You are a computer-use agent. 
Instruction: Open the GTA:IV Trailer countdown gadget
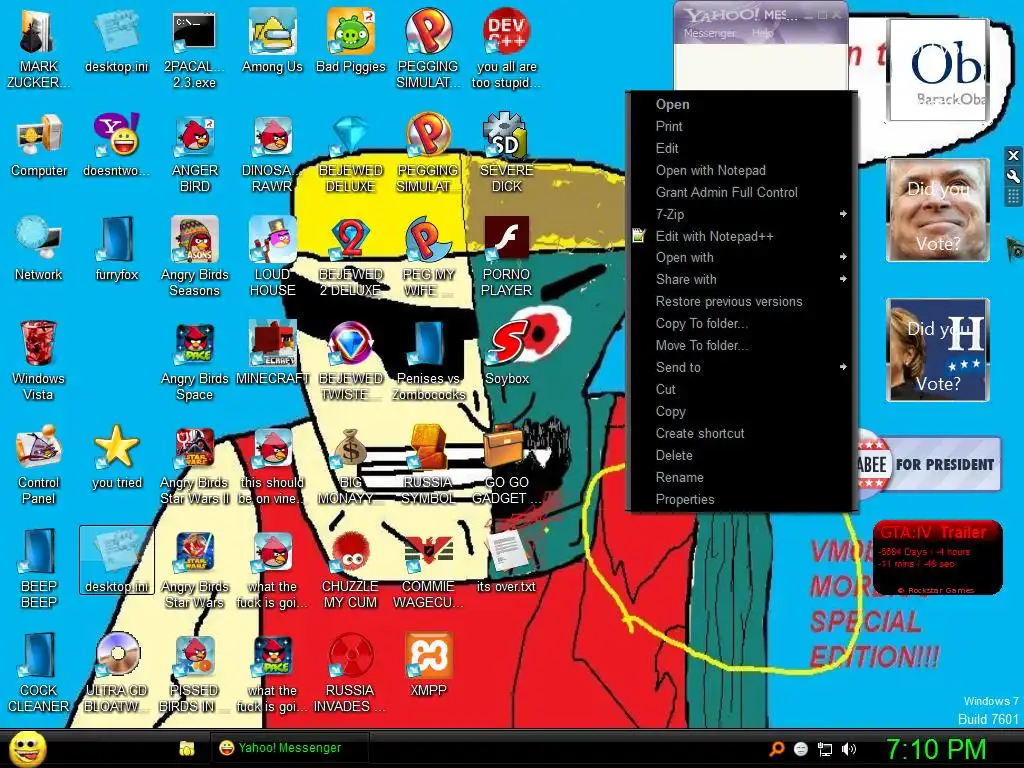pyautogui.click(x=938, y=557)
